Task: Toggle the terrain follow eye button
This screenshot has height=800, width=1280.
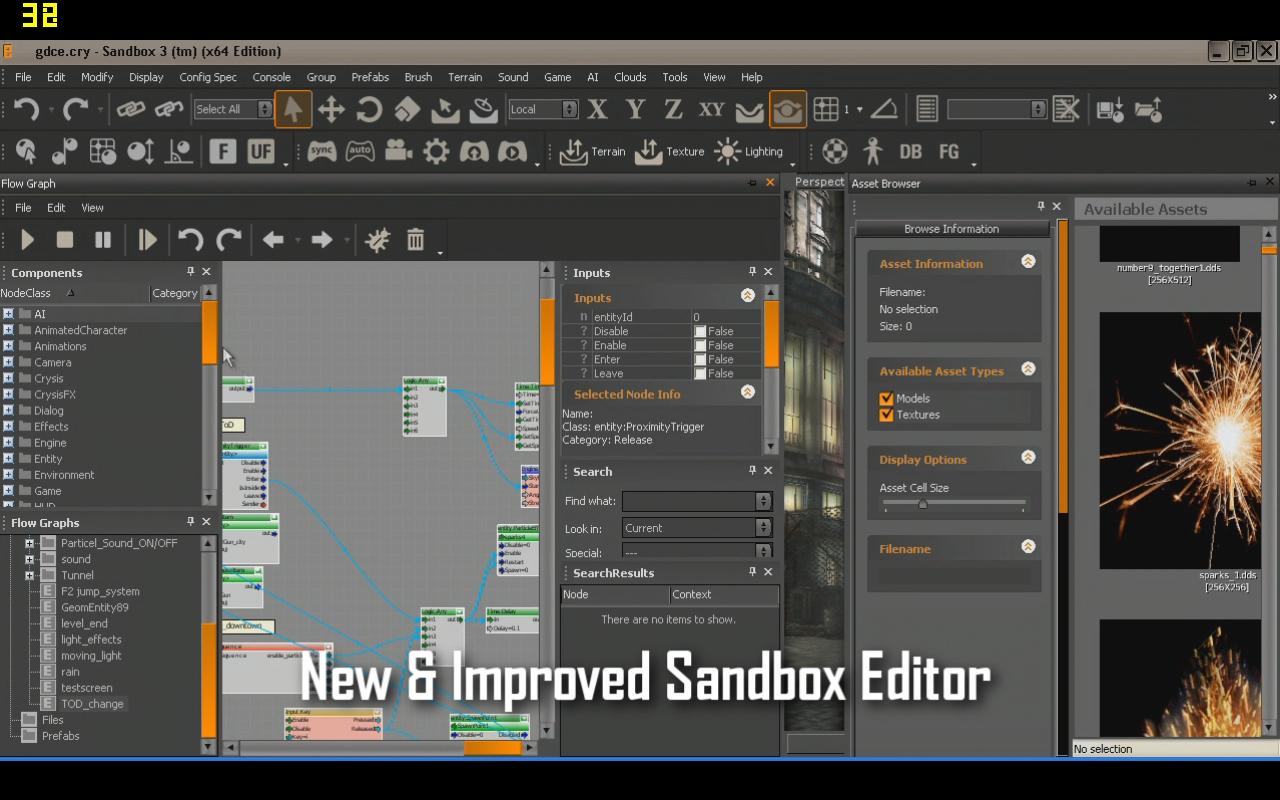Action: pyautogui.click(x=787, y=109)
